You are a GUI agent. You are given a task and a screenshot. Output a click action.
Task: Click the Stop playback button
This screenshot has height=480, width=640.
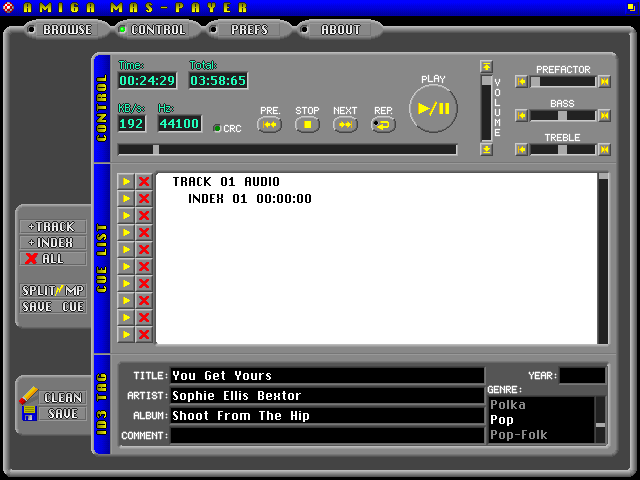tap(307, 125)
